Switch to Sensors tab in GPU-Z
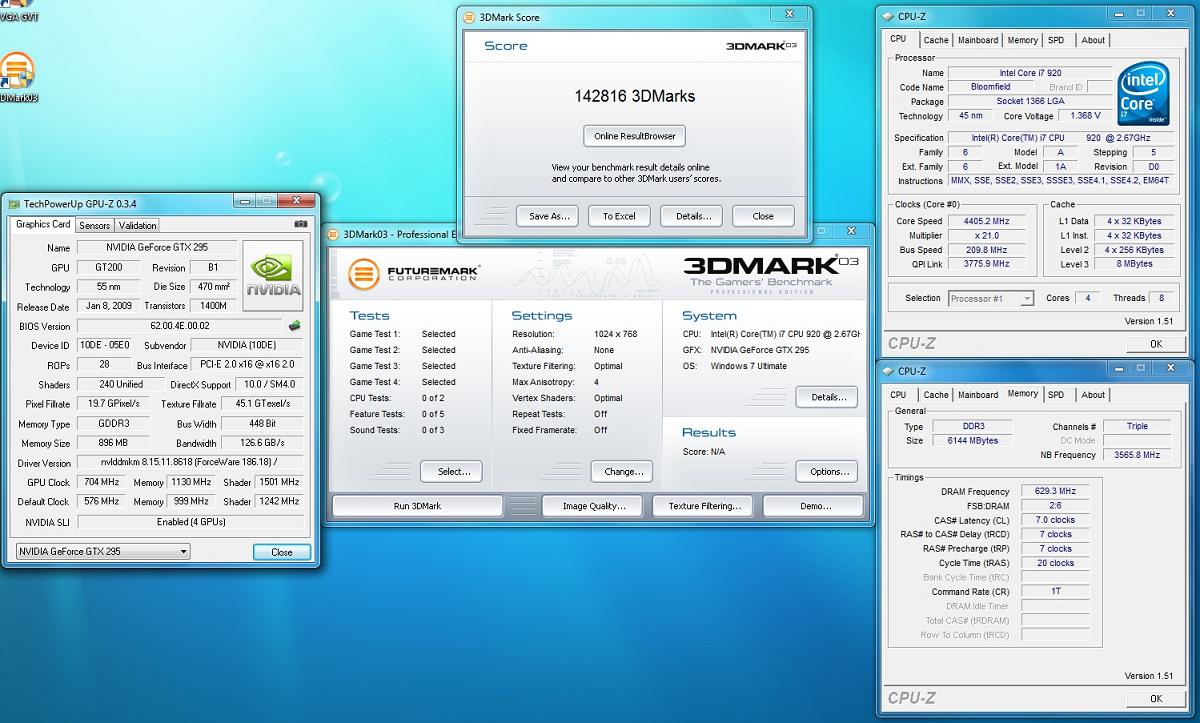Viewport: 1200px width, 723px height. tap(95, 226)
